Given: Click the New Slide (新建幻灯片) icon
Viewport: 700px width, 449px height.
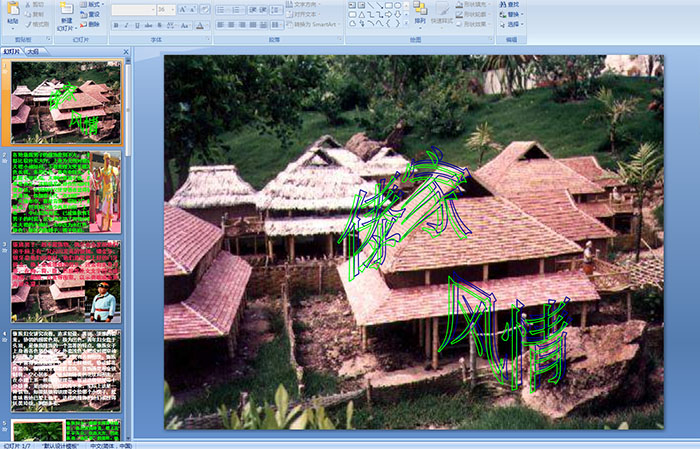Looking at the screenshot, I should coord(67,9).
